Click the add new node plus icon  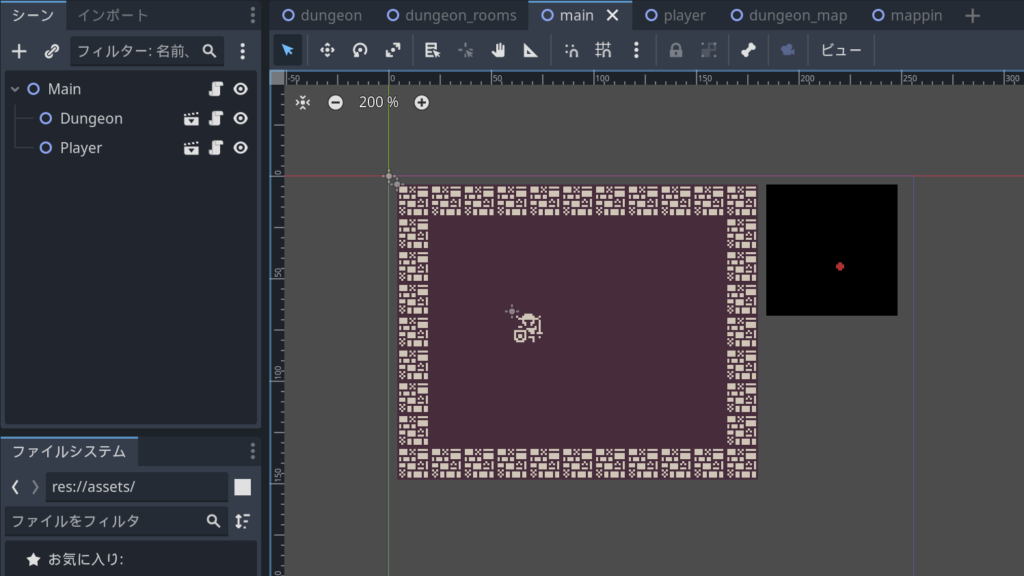click(19, 51)
